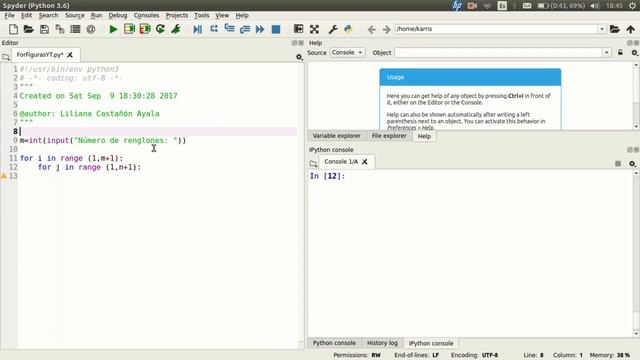
Task: Save all files icon
Action: tap(60, 29)
